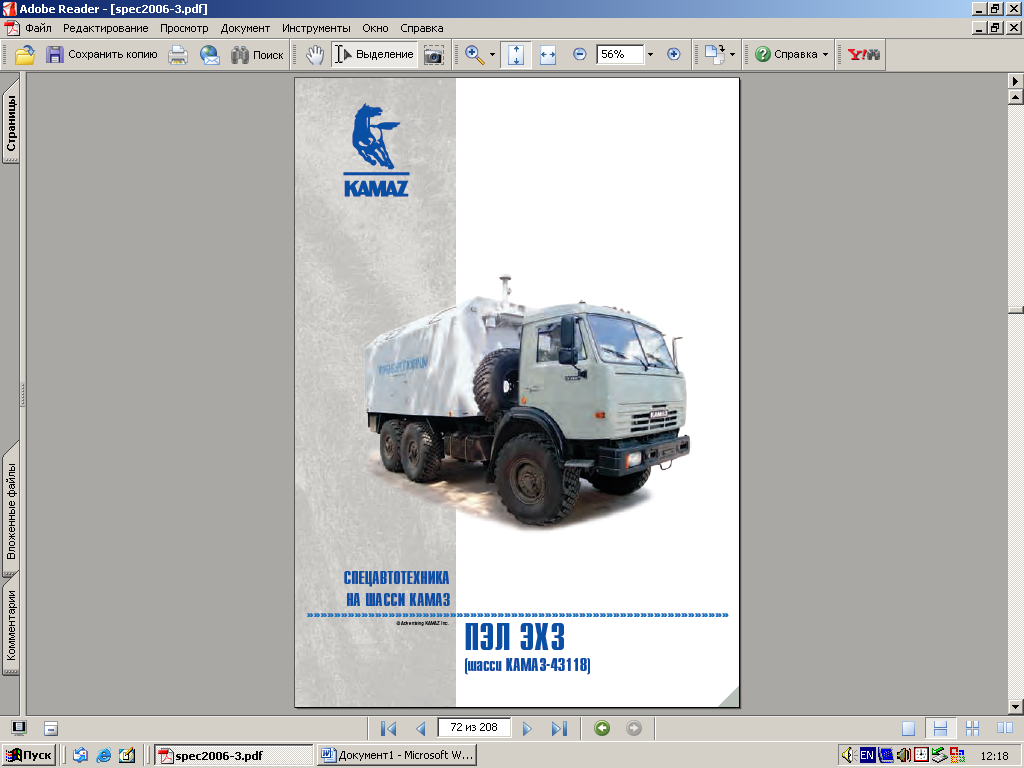Image resolution: width=1024 pixels, height=768 pixels.
Task: Activate the Выделение selection tool
Action: coord(375,55)
